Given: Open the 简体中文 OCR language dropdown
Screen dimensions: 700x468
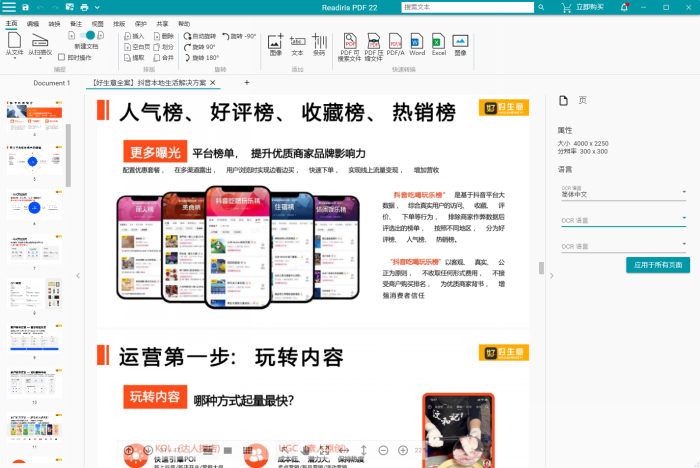Looking at the screenshot, I should 623,193.
